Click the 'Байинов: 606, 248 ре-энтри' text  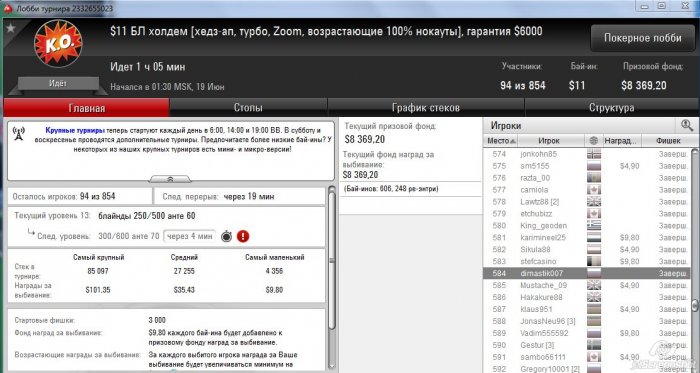click(x=391, y=189)
